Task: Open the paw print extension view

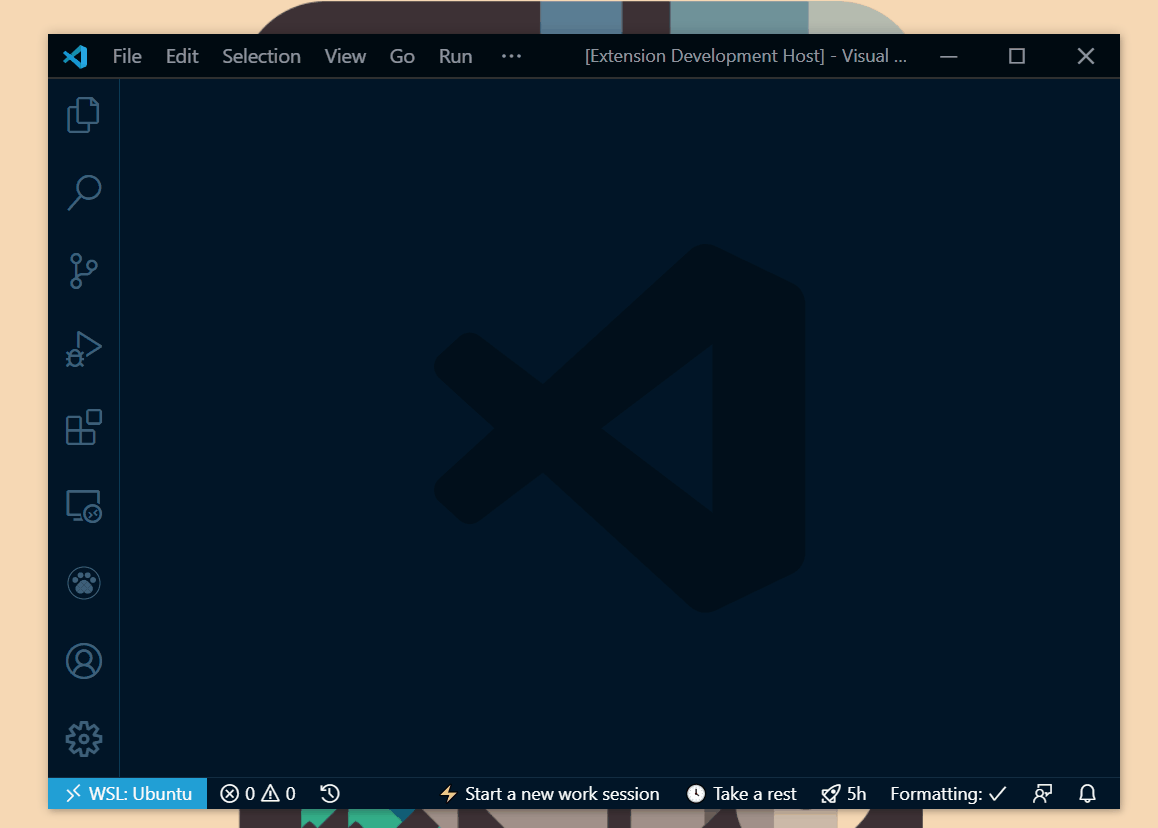Action: (83, 583)
